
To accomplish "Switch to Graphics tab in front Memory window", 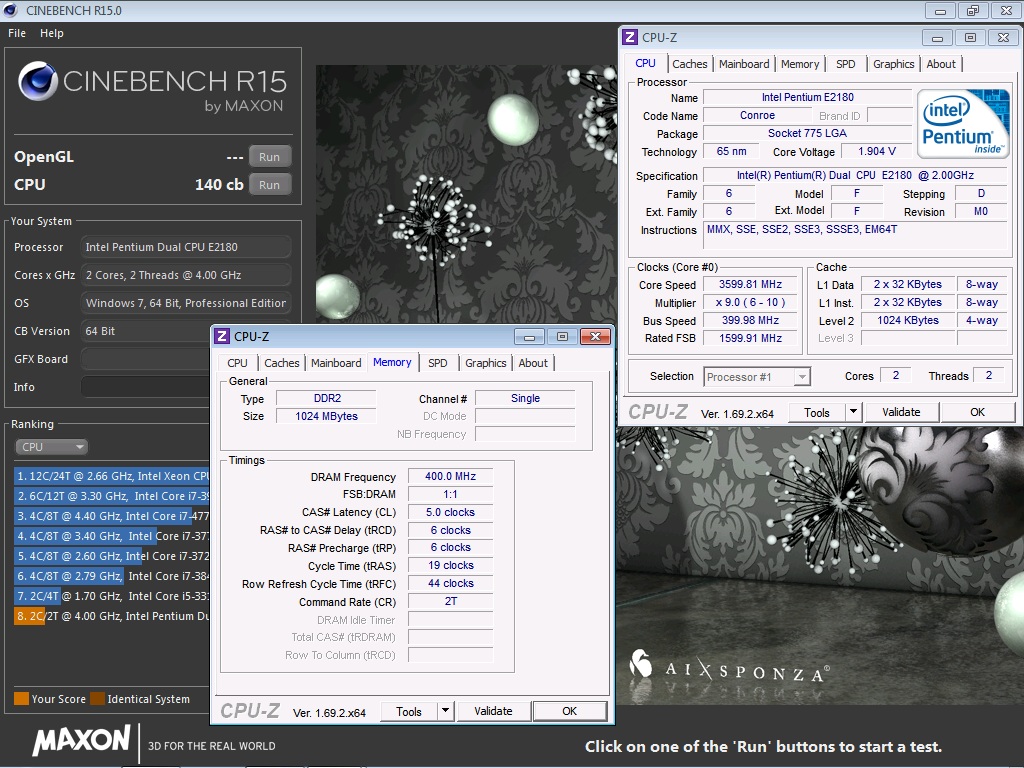I will click(485, 363).
